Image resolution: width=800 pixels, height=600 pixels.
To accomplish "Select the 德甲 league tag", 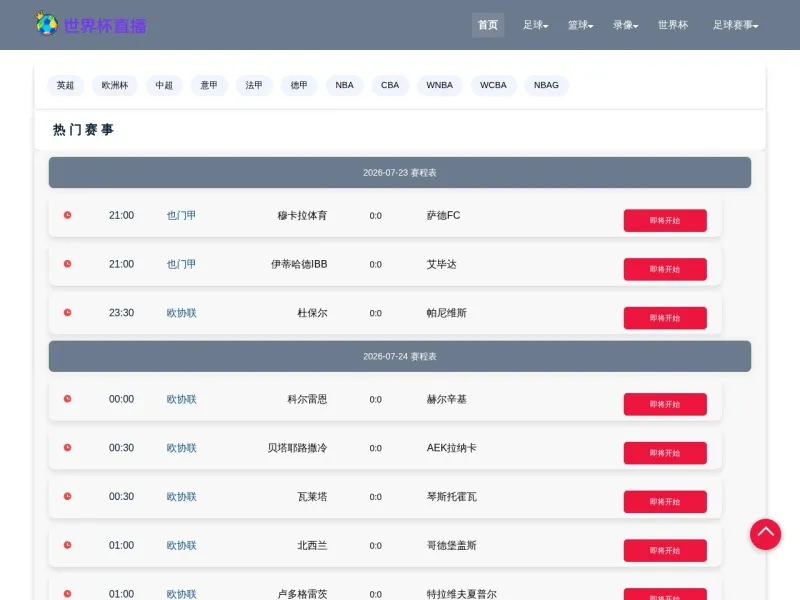I will pos(299,85).
